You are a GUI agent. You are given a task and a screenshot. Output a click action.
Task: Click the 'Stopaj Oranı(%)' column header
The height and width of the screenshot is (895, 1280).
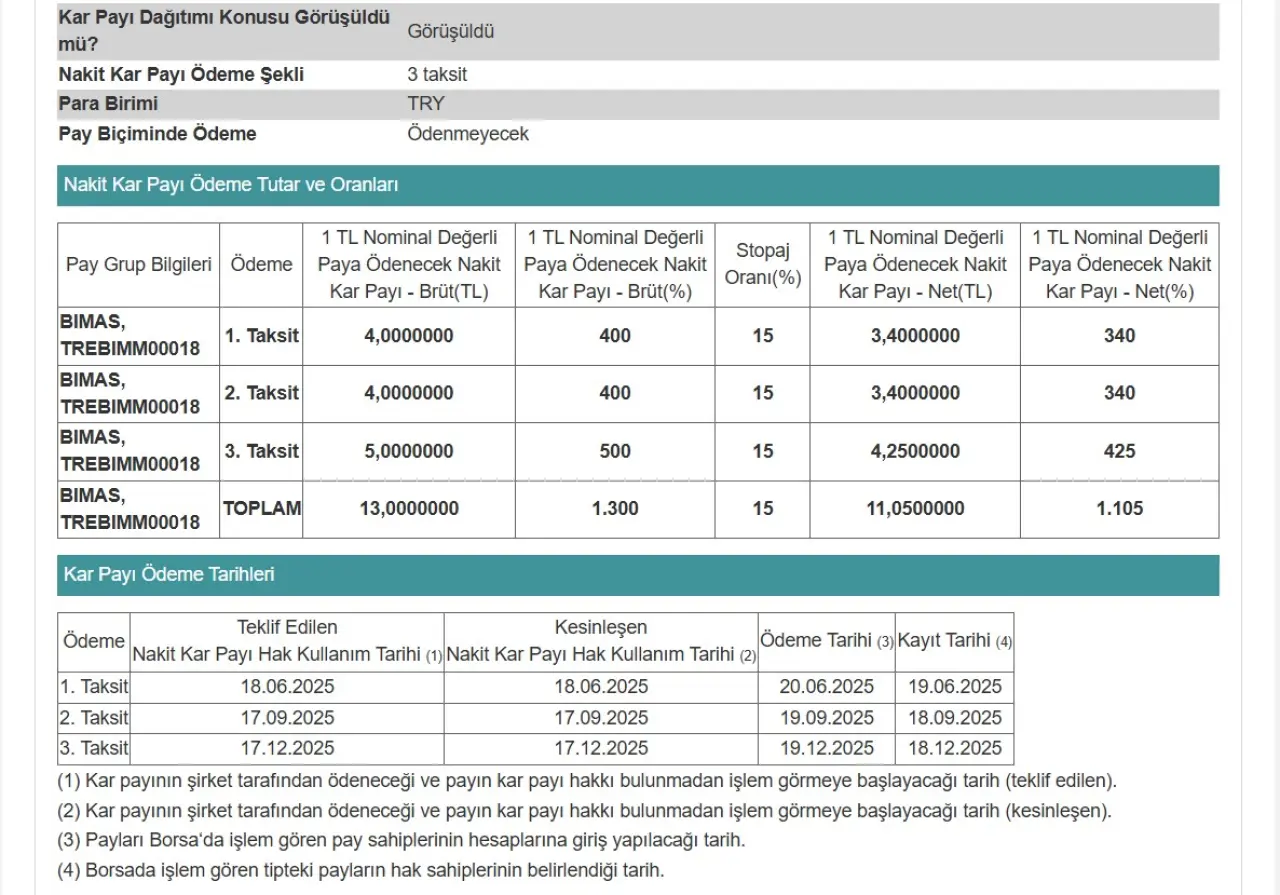pos(763,265)
